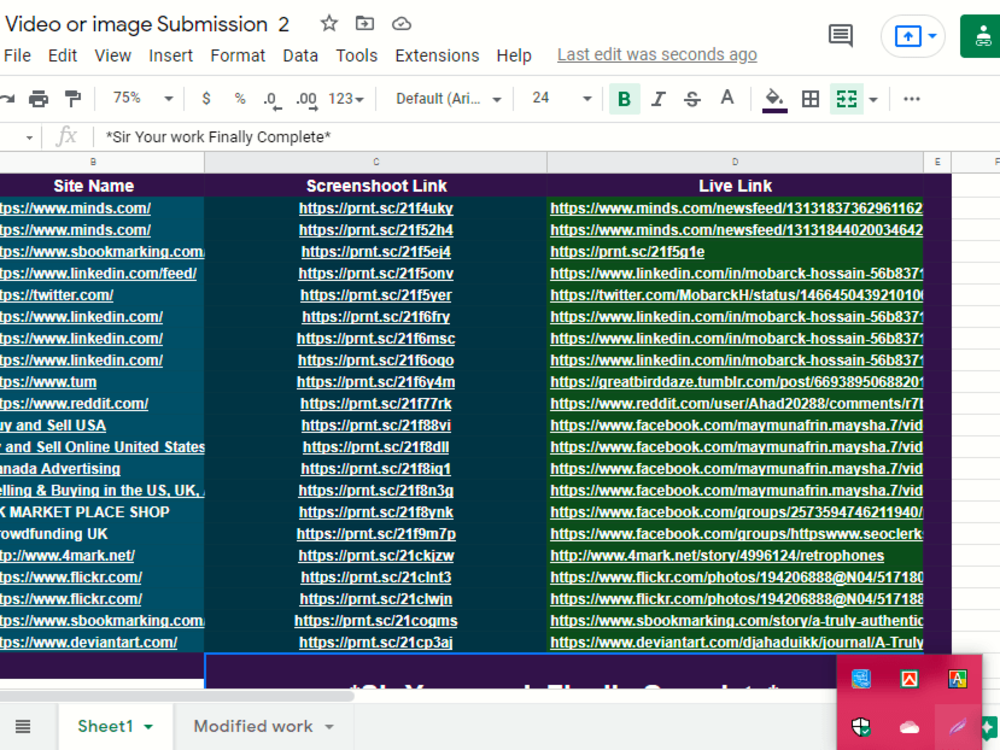Expand the Sheet1 tab options arrow
The image size is (1000, 750).
[x=149, y=727]
